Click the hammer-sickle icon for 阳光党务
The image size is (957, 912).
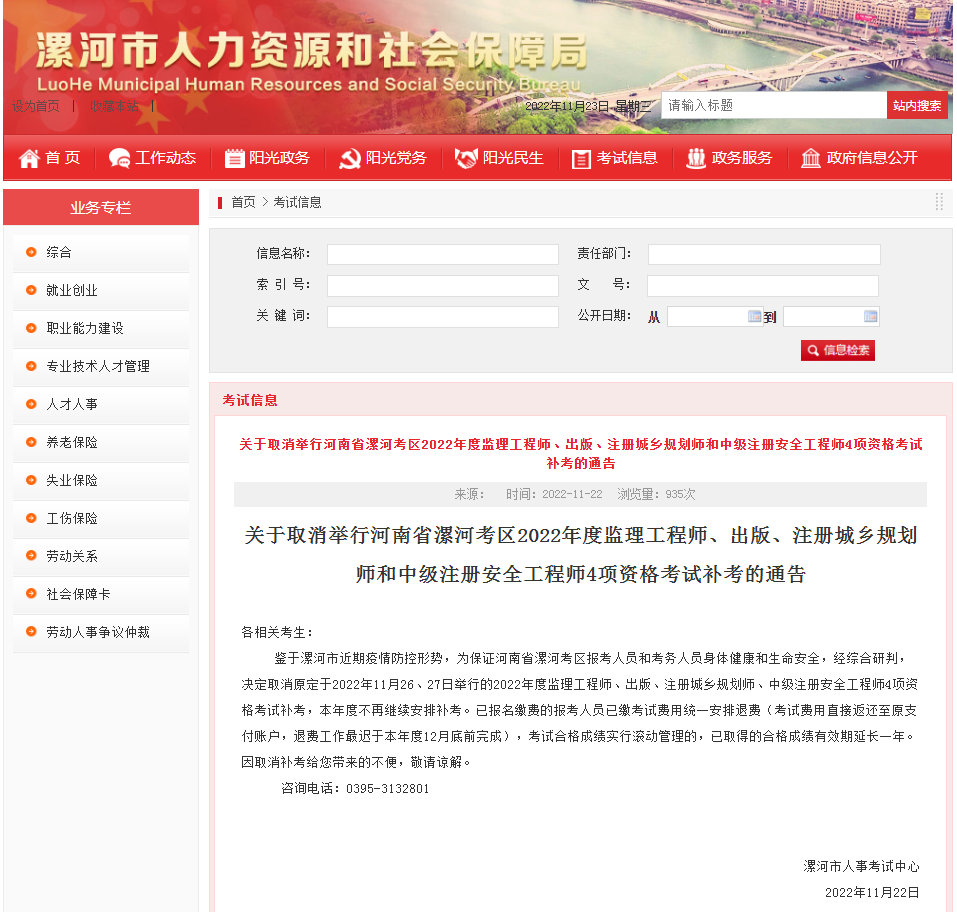[350, 158]
